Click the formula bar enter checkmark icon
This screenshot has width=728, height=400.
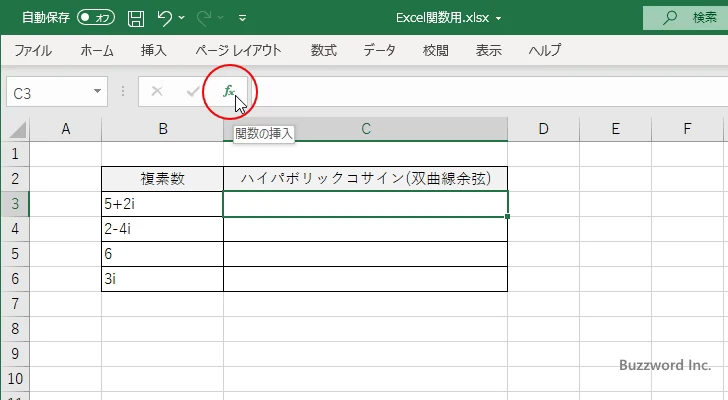(192, 91)
